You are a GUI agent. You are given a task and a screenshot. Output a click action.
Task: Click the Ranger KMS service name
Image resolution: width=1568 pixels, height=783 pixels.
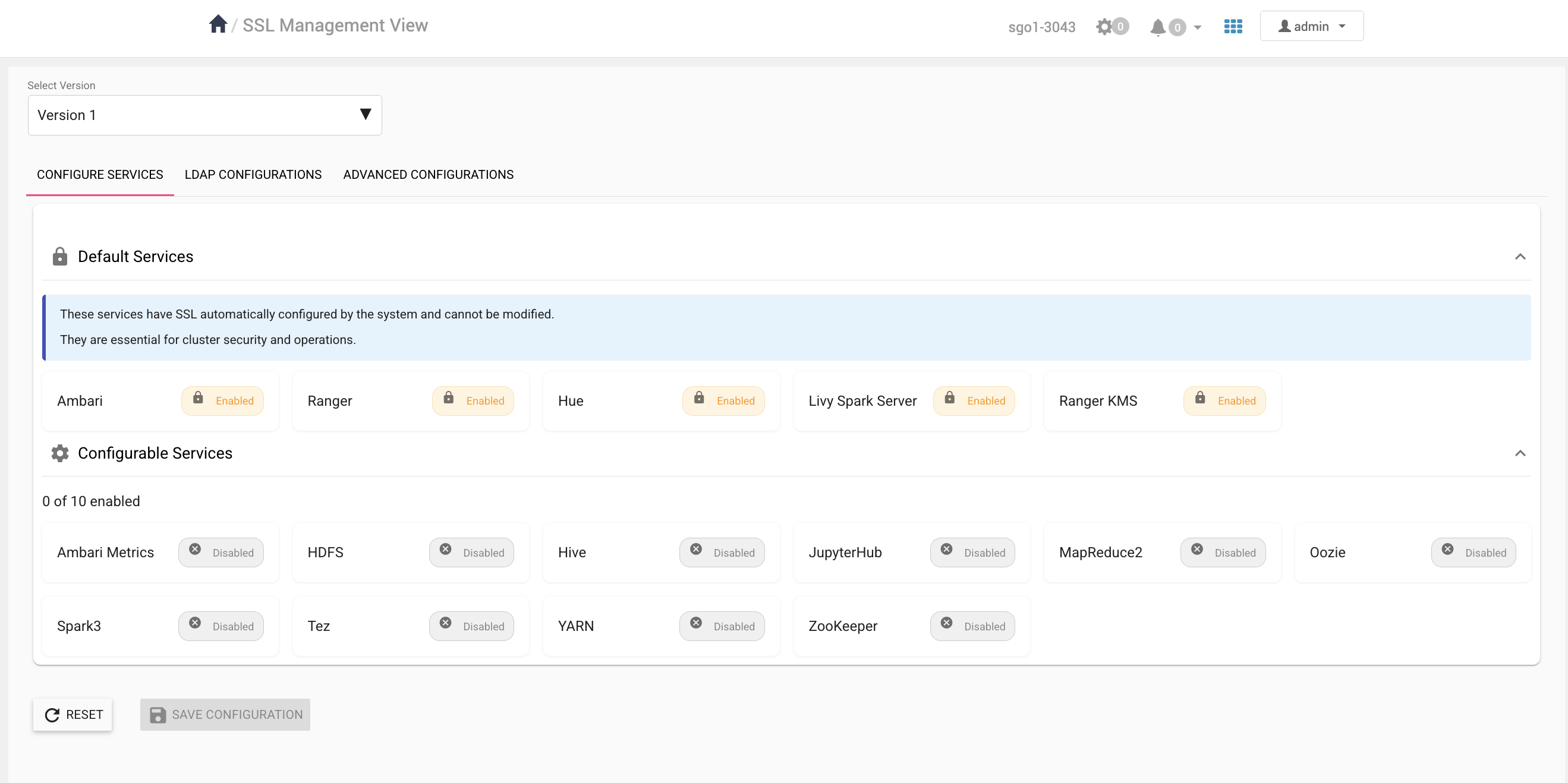pos(1097,401)
